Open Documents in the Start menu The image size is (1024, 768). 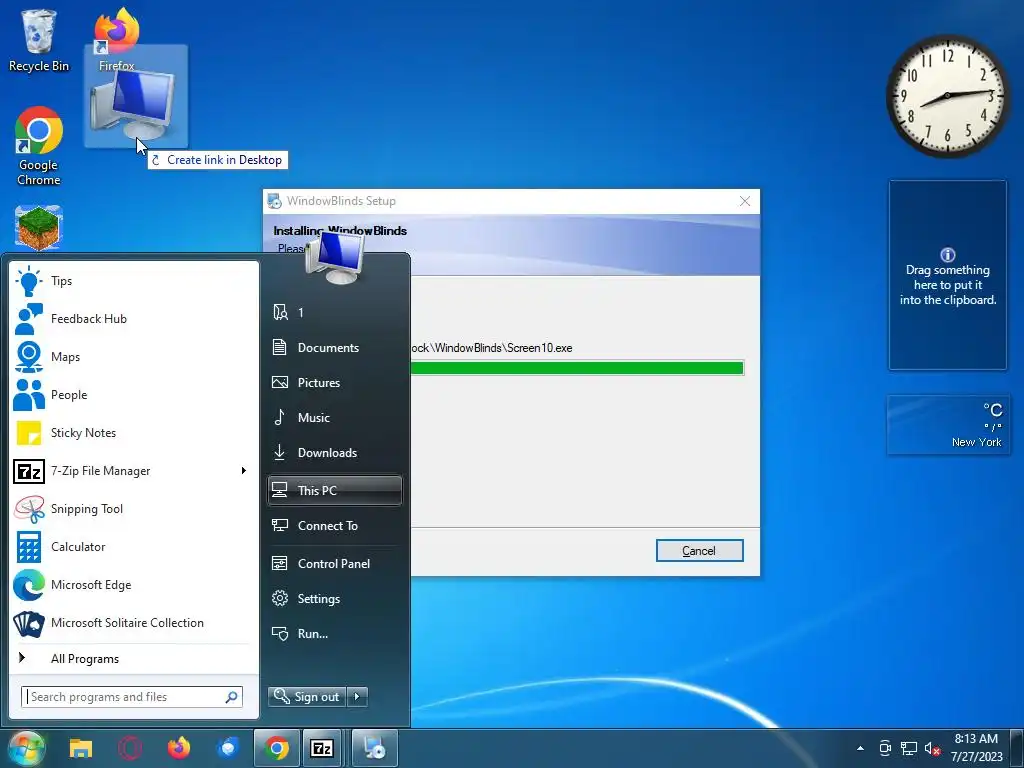[x=334, y=347]
